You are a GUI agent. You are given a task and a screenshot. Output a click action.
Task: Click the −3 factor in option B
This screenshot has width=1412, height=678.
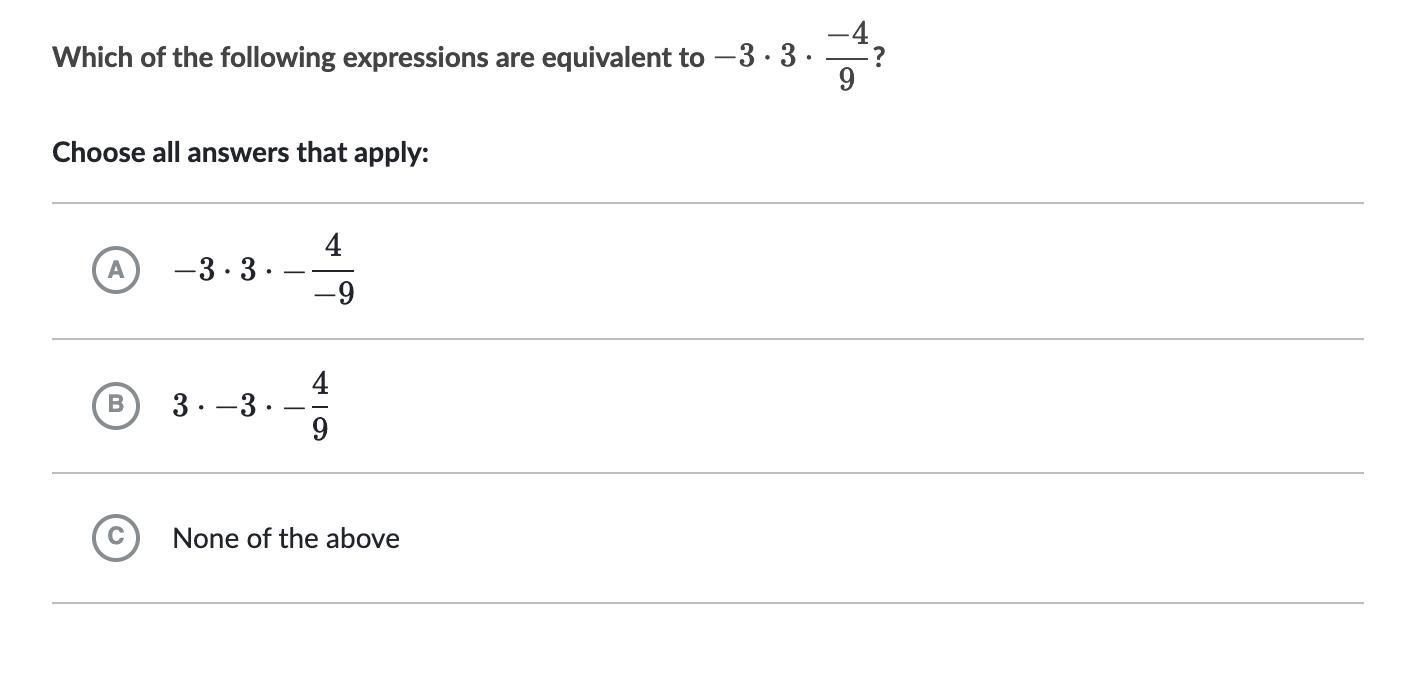point(236,406)
